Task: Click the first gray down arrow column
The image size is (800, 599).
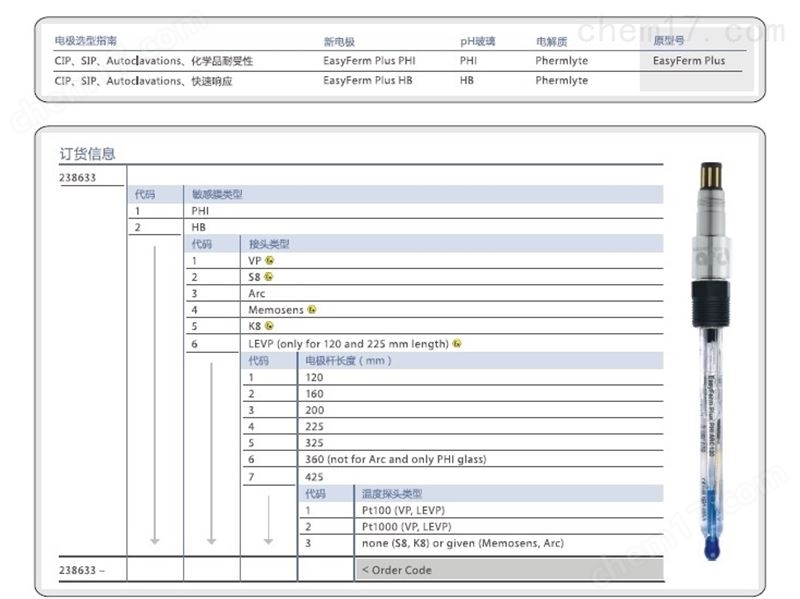Action: (155, 395)
